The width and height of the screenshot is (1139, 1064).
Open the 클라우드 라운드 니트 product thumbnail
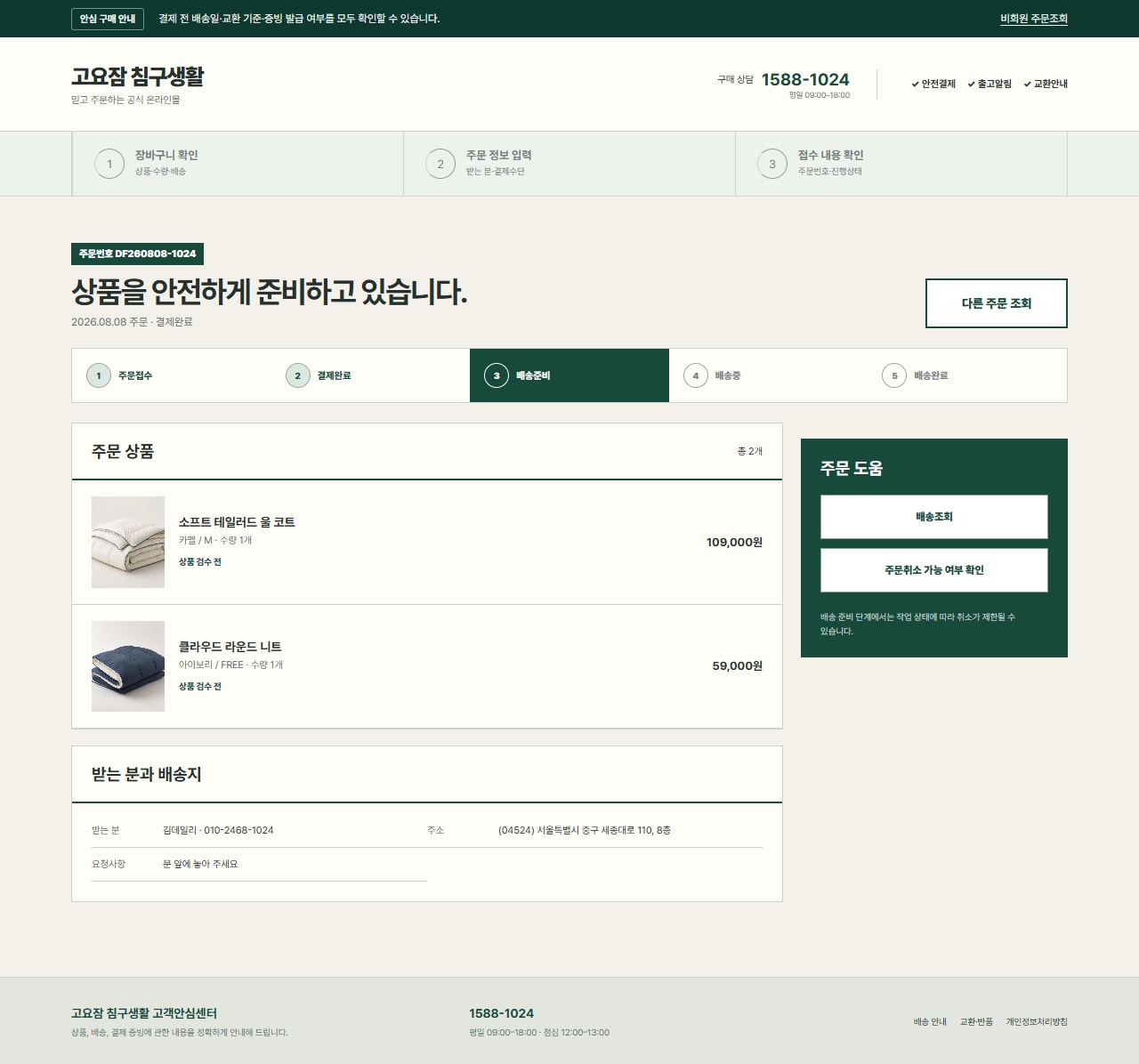click(x=128, y=666)
